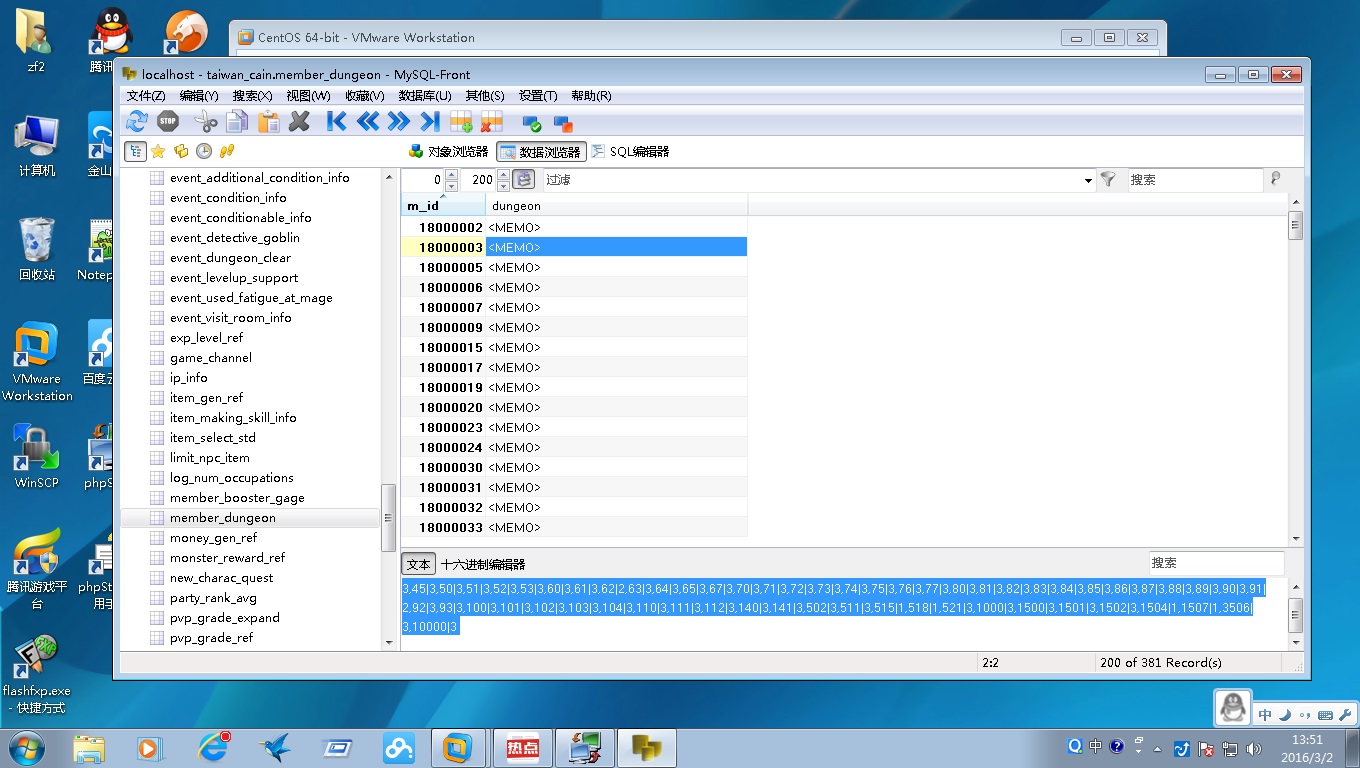Click the Copy pages toolbar icon
Viewport: 1360px width, 768px height.
pos(237,122)
